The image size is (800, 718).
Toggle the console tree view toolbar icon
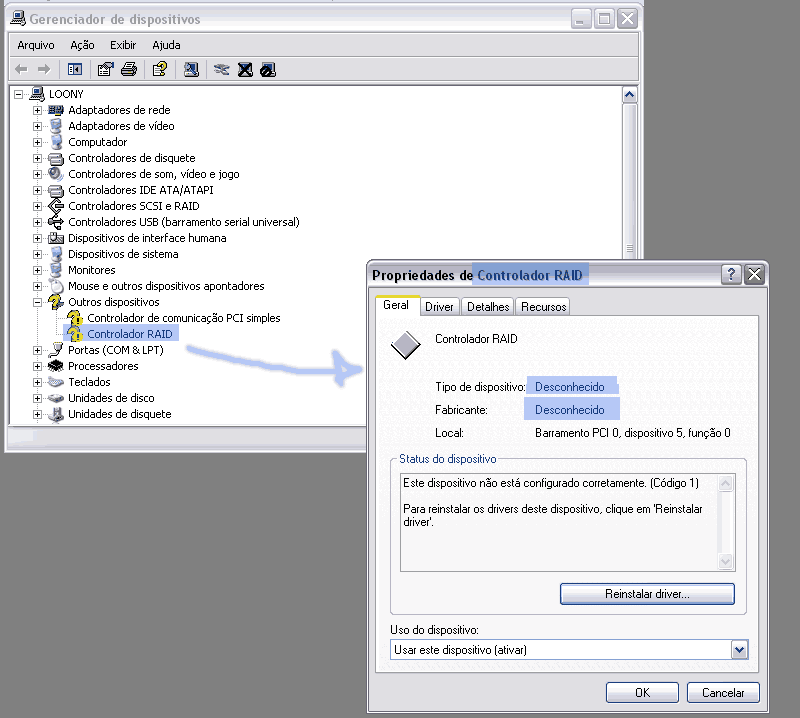point(75,69)
